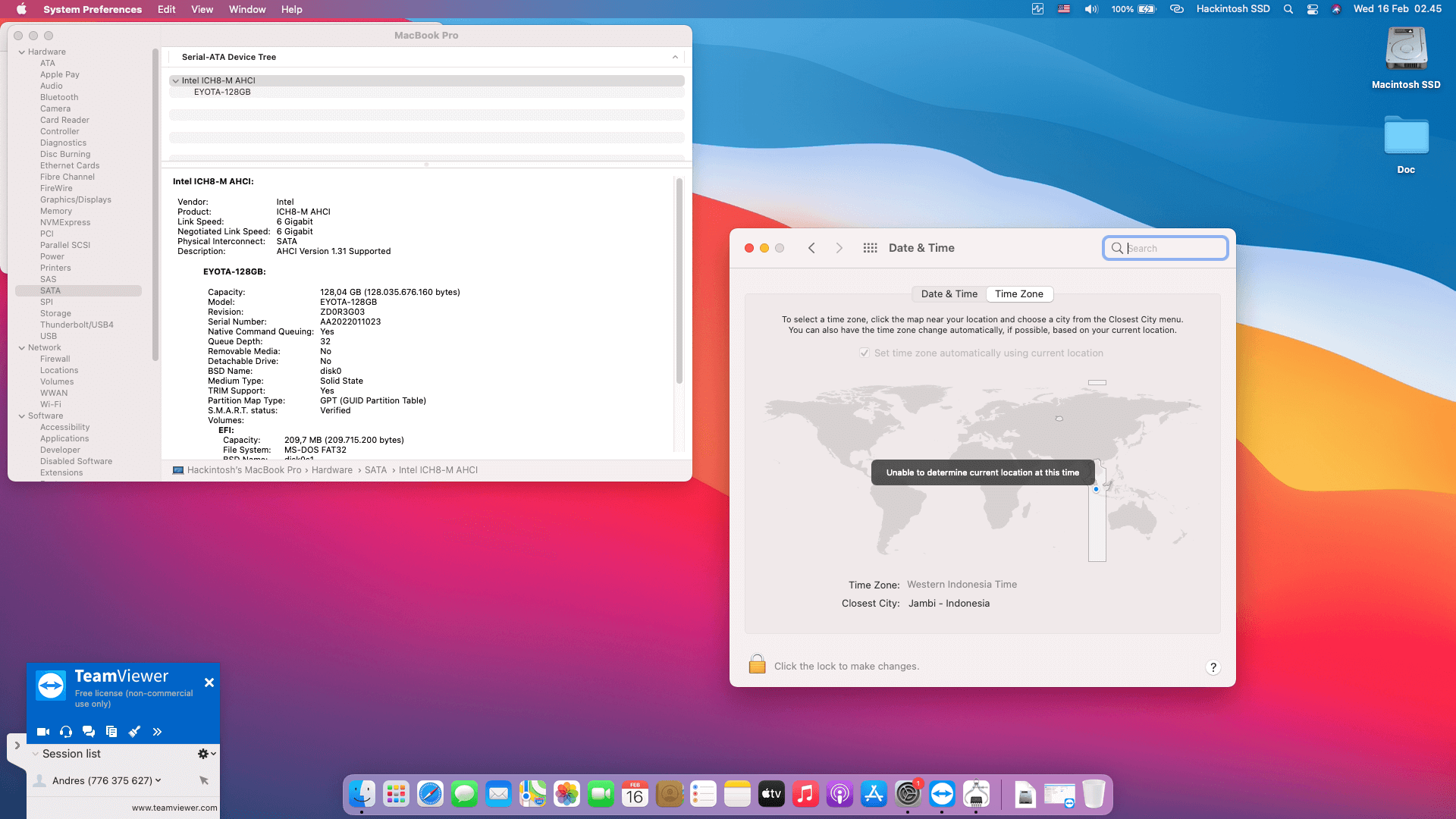Open System Information chip icon in Dock
The width and height of the screenshot is (1456, 819).
tap(976, 794)
